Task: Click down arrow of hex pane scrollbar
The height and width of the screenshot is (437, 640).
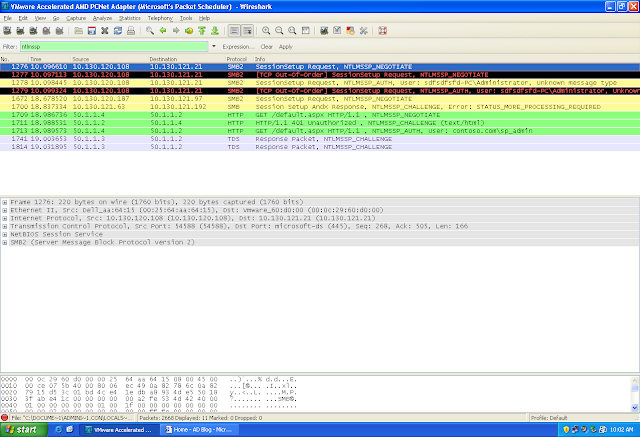Action: coord(635,407)
